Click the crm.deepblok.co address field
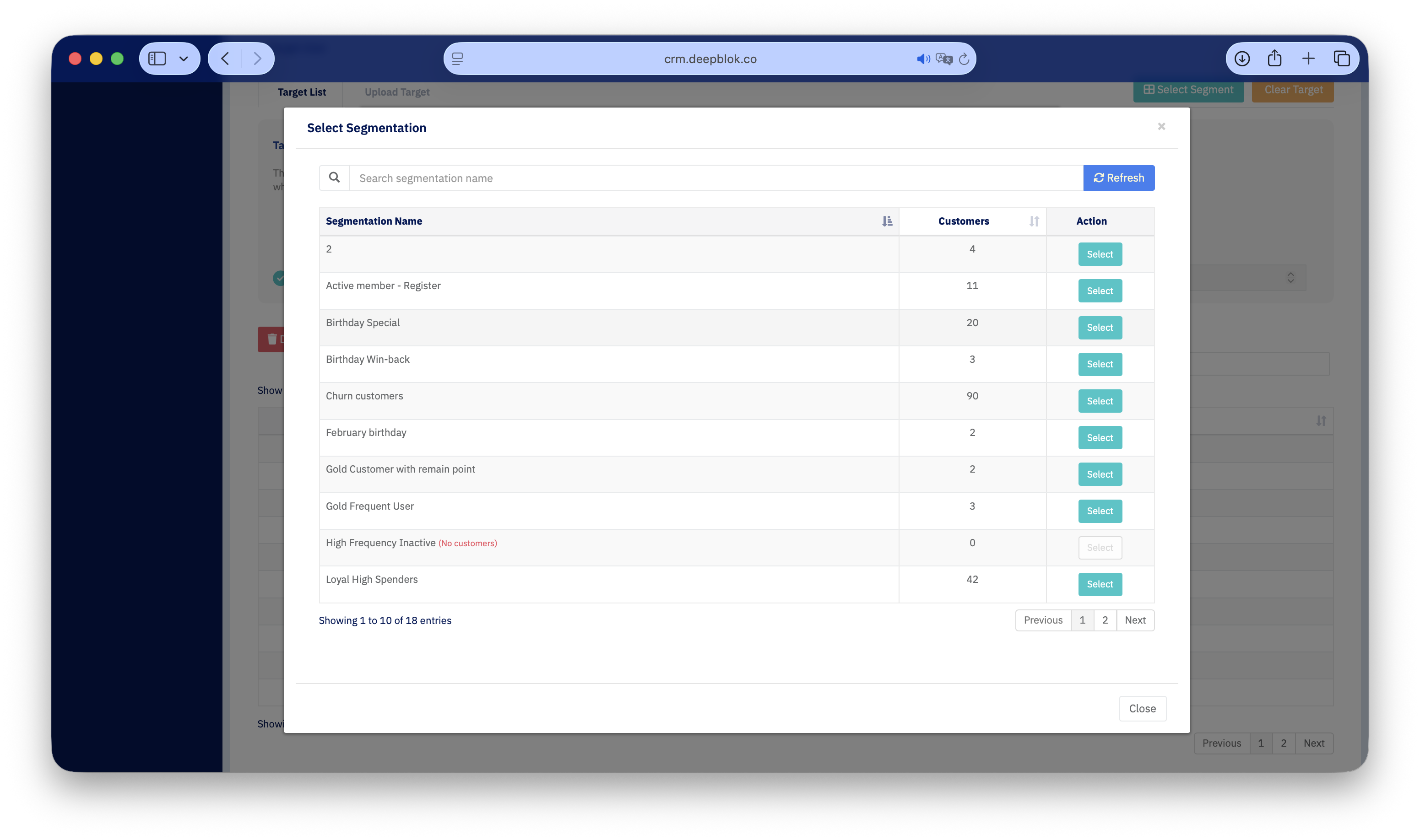 (710, 59)
